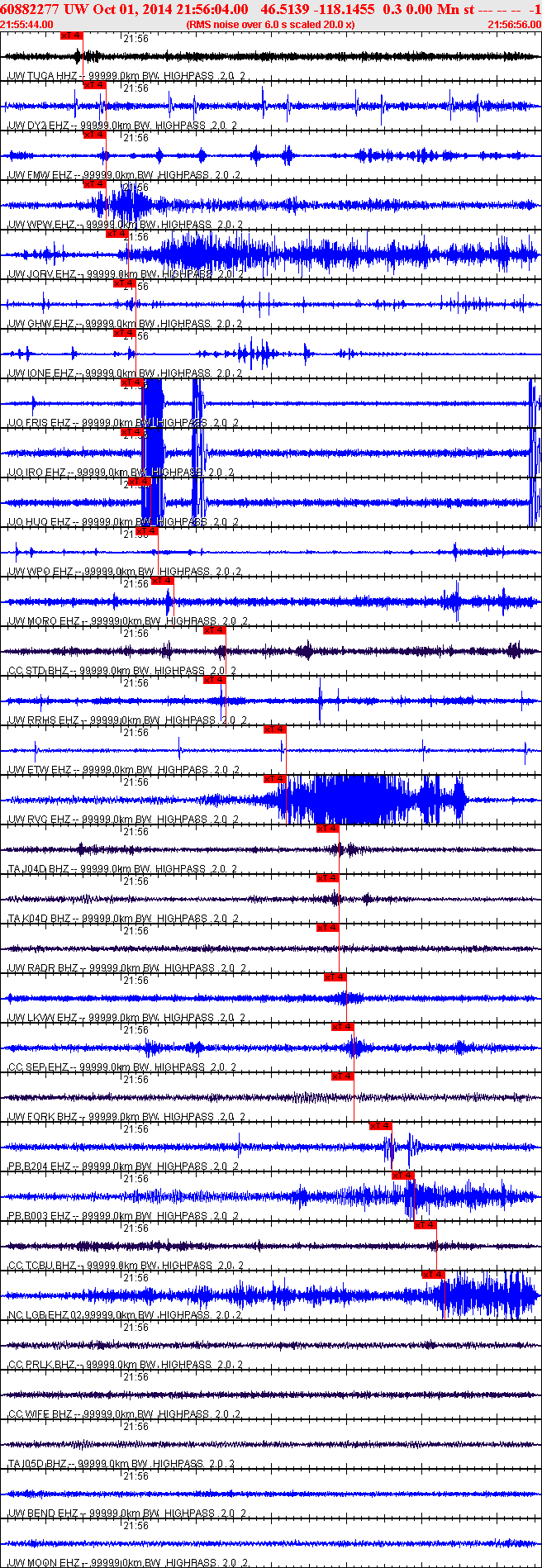The width and height of the screenshot is (542, 1568).
Task: Click the 'UW RVC EHZ' station label
Action: (x=40, y=820)
